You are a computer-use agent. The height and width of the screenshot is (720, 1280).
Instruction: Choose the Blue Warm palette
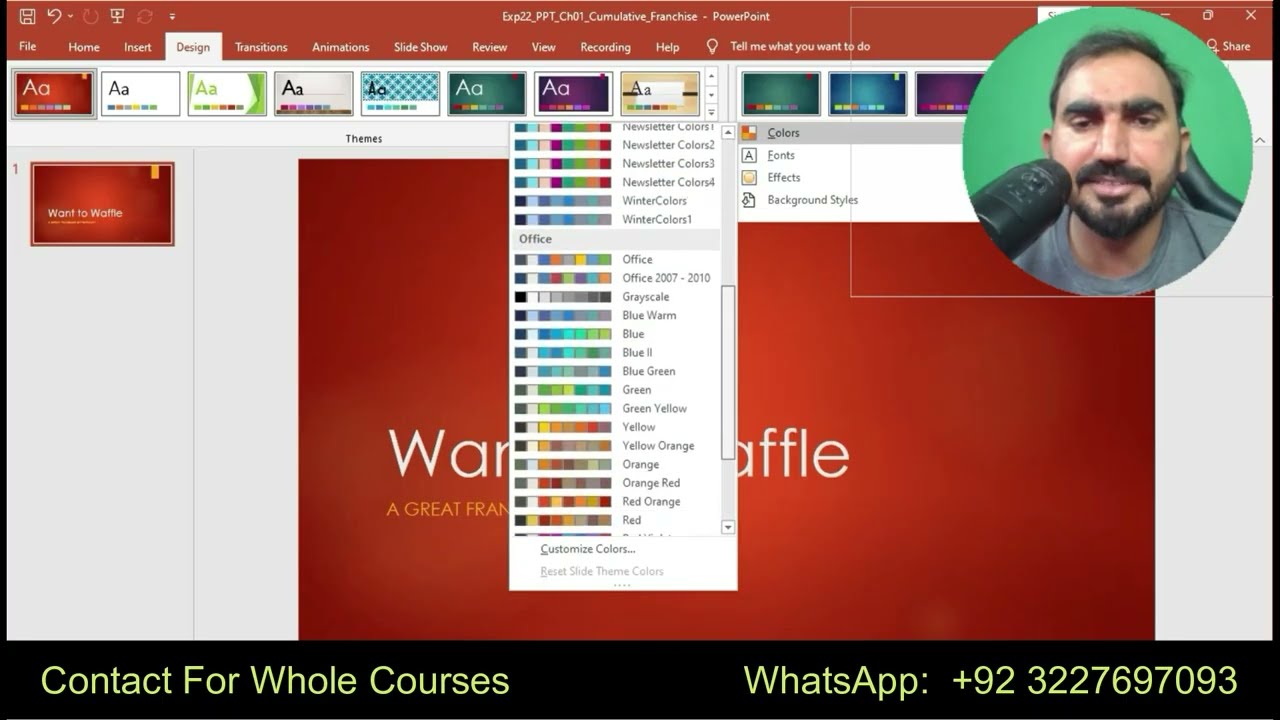615,315
